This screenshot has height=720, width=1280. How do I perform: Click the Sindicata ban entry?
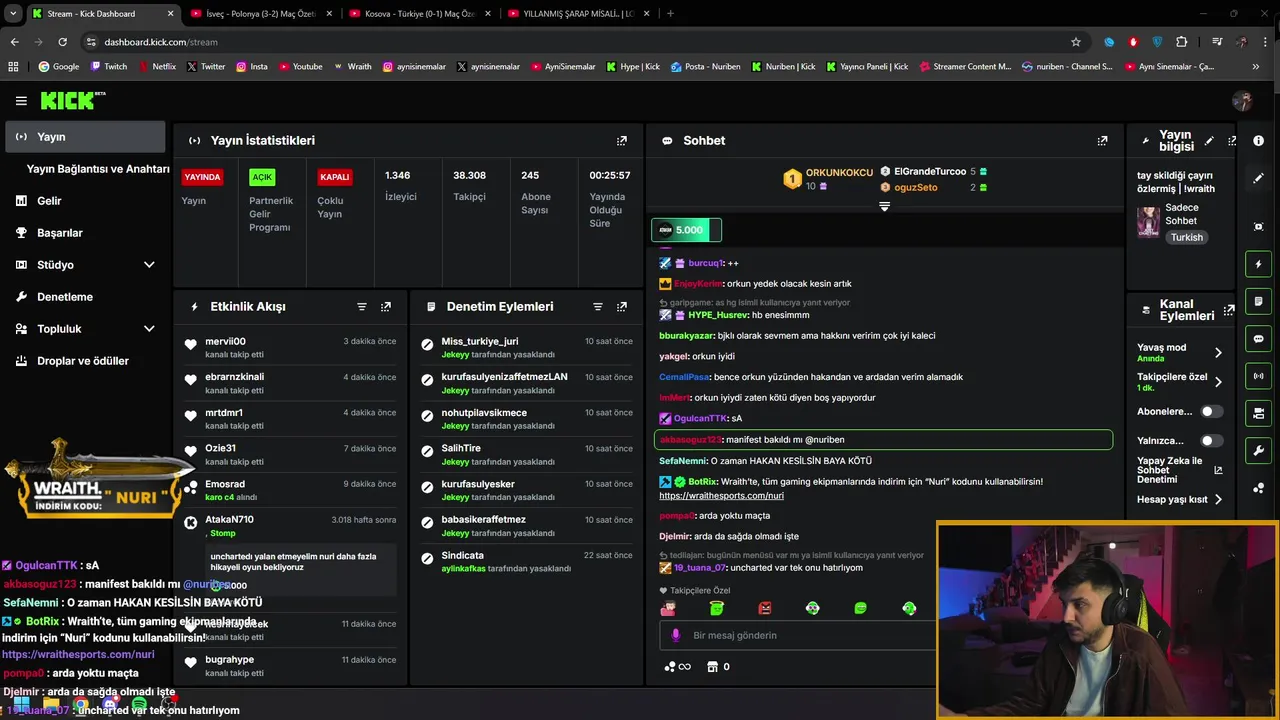527,561
